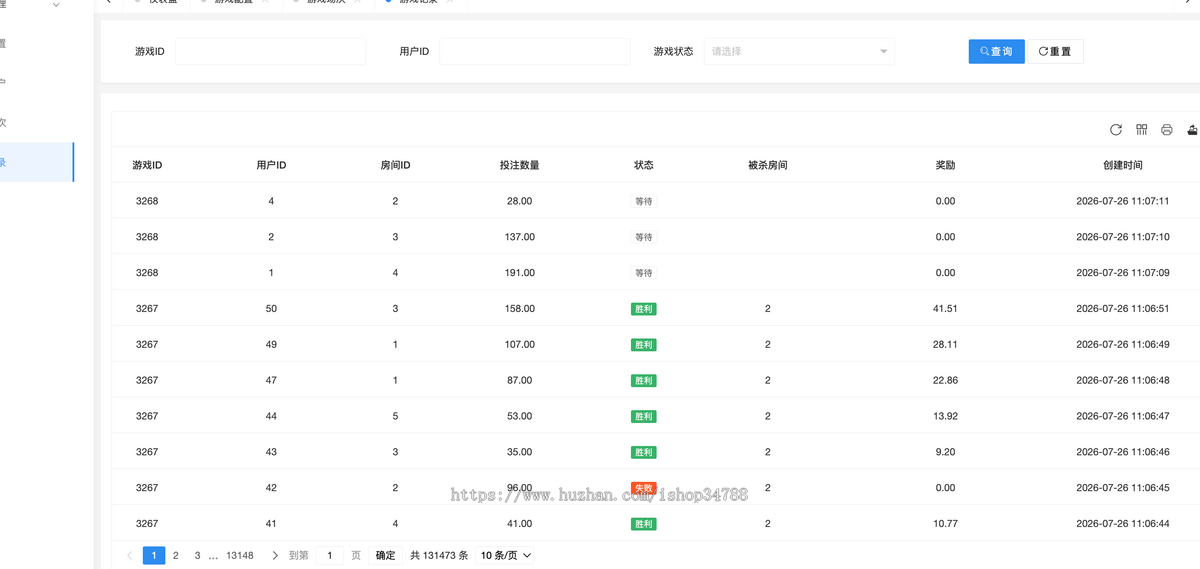Click the 房间ID column header
This screenshot has height=569, width=1200.
coord(395,165)
